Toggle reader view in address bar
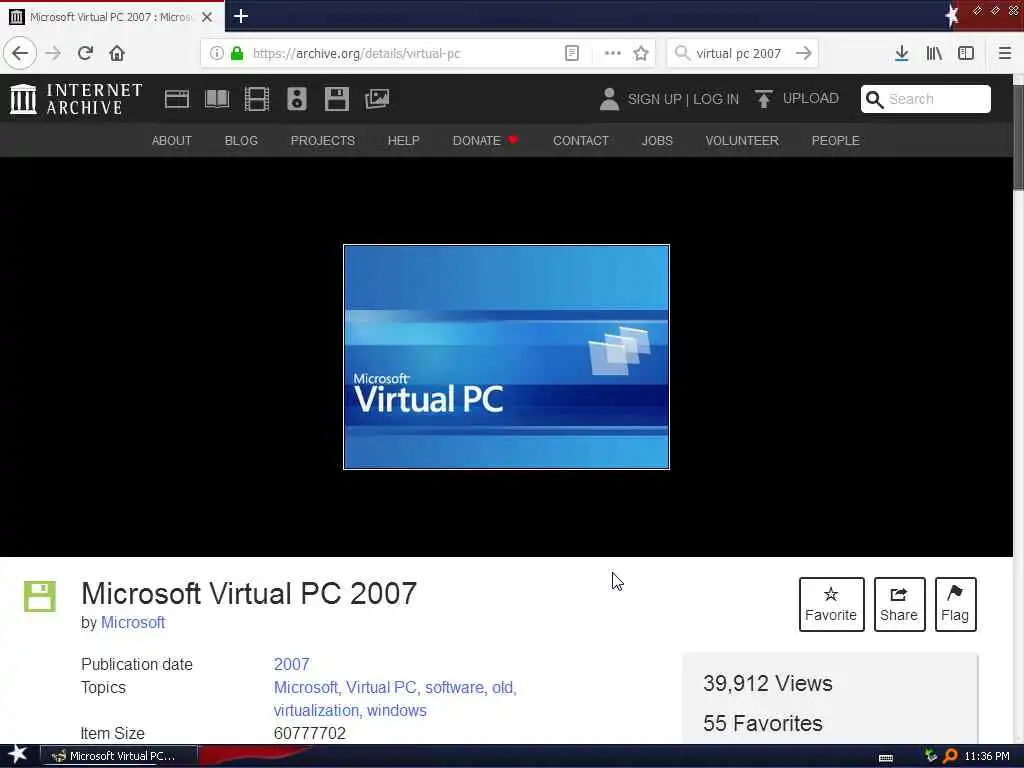Viewport: 1024px width, 768px height. [x=571, y=53]
